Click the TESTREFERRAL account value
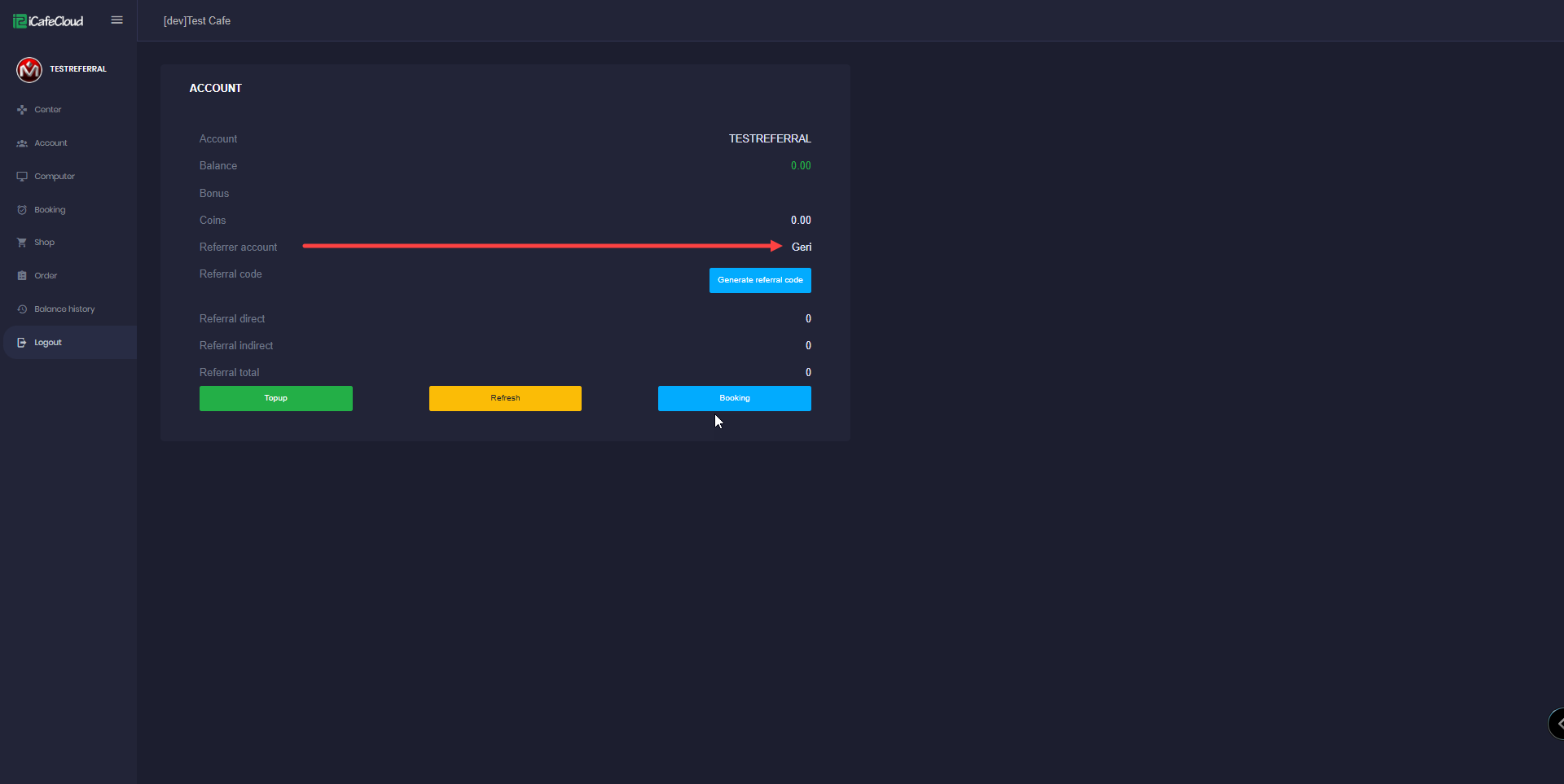Screen dimensions: 1564x784 (770, 139)
